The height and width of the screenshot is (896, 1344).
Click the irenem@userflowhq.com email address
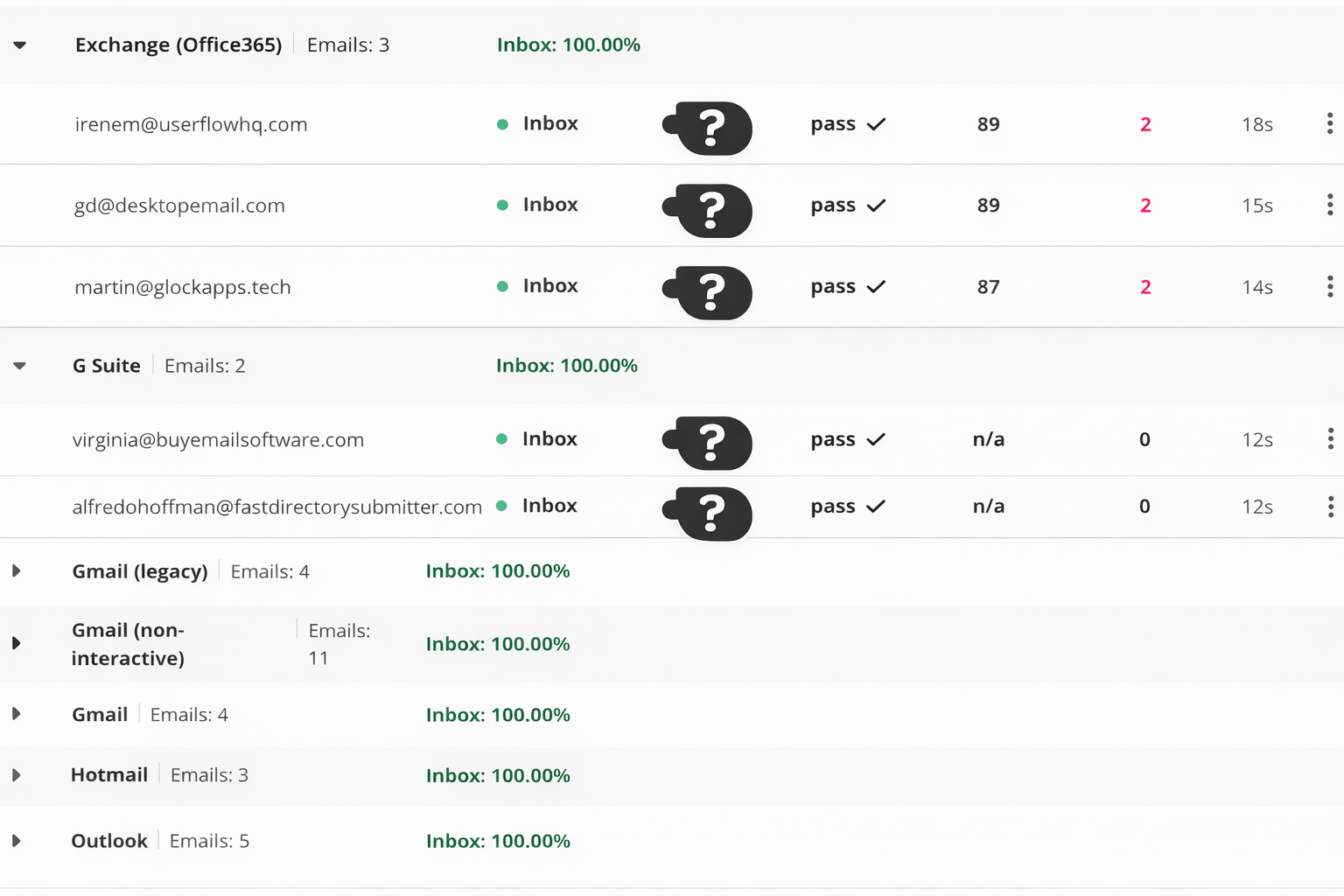point(191,124)
